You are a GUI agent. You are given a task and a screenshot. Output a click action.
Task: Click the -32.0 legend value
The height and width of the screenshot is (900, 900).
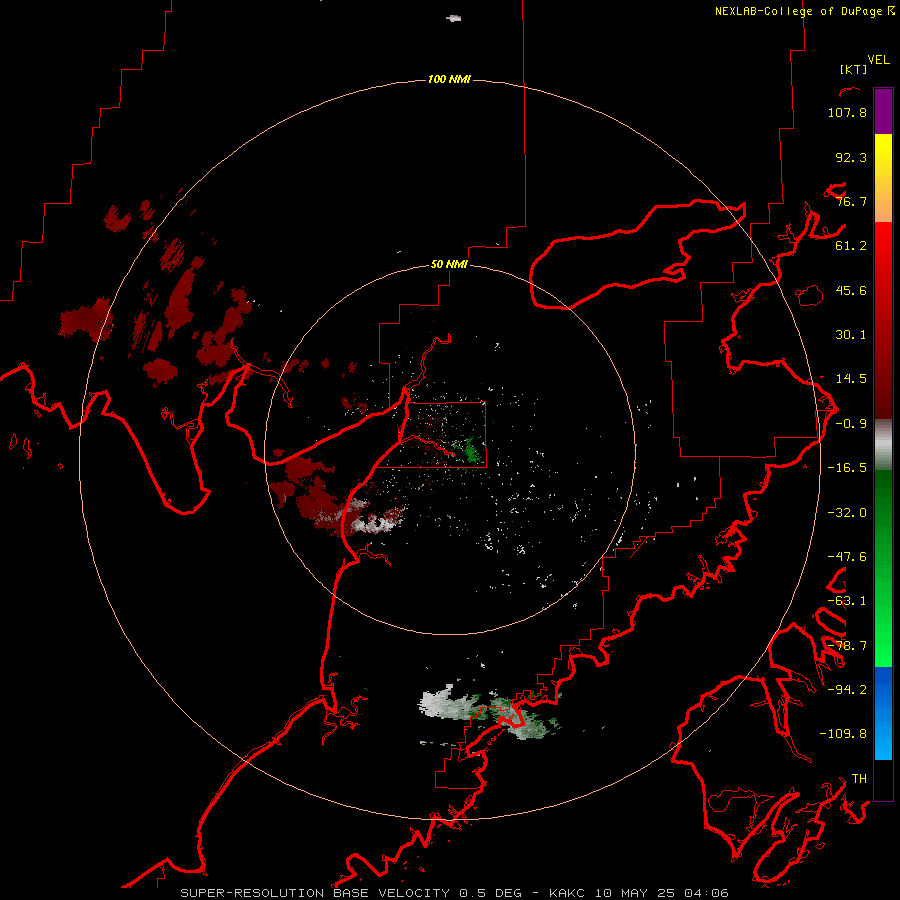[x=847, y=513]
